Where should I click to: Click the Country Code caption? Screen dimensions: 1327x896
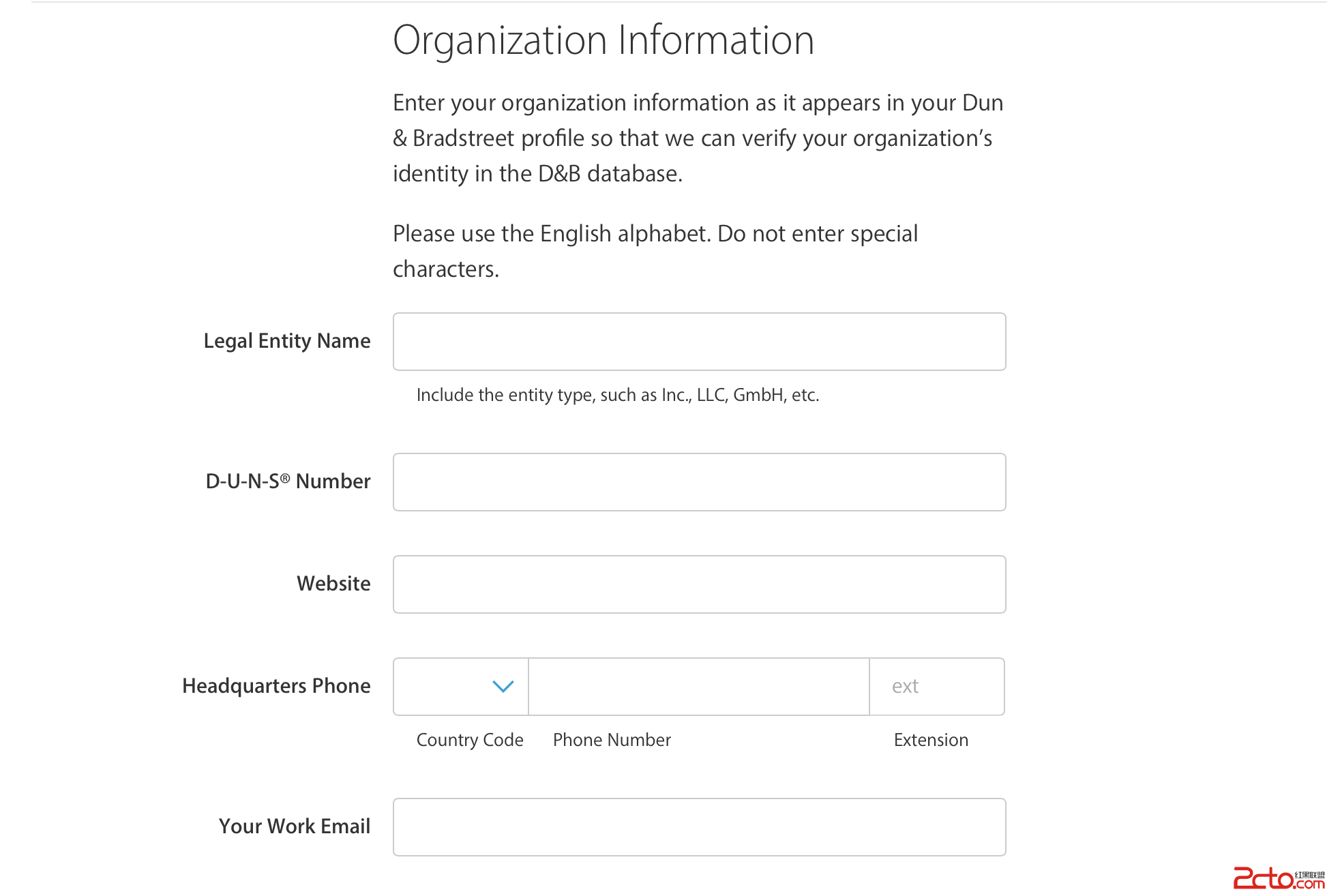pos(470,741)
